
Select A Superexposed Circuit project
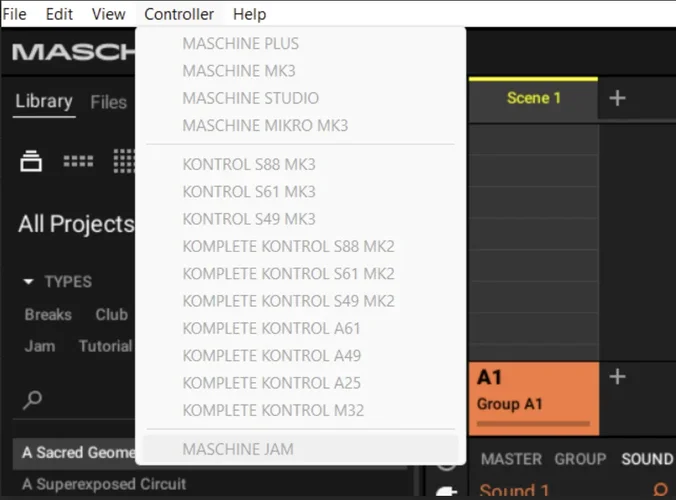[x=104, y=484]
